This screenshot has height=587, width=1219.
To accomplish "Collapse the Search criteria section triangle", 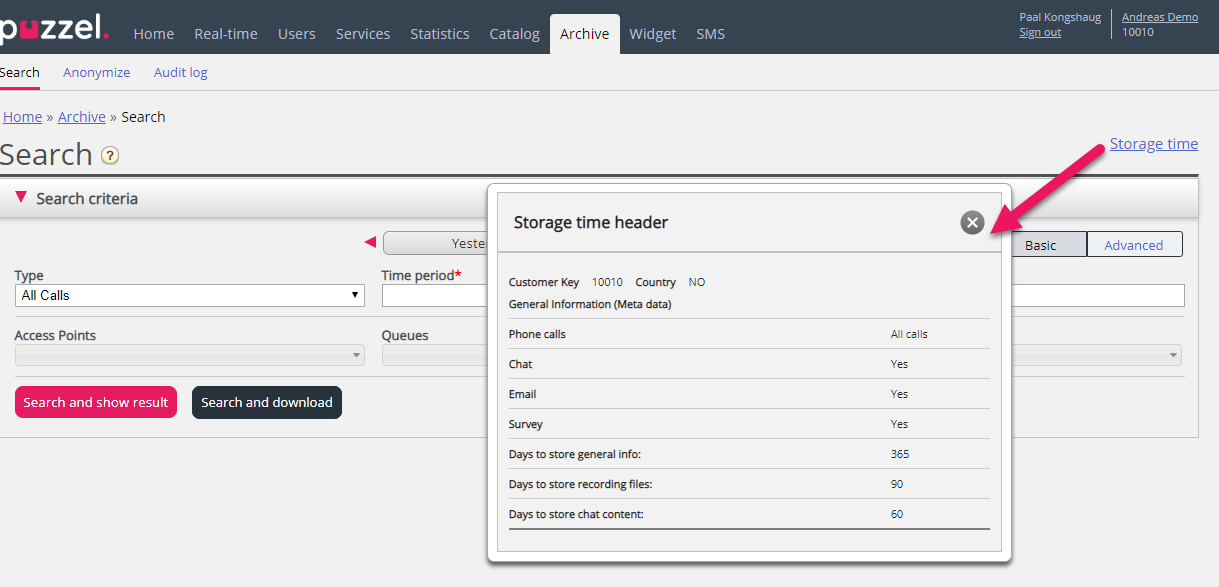I will click(21, 198).
